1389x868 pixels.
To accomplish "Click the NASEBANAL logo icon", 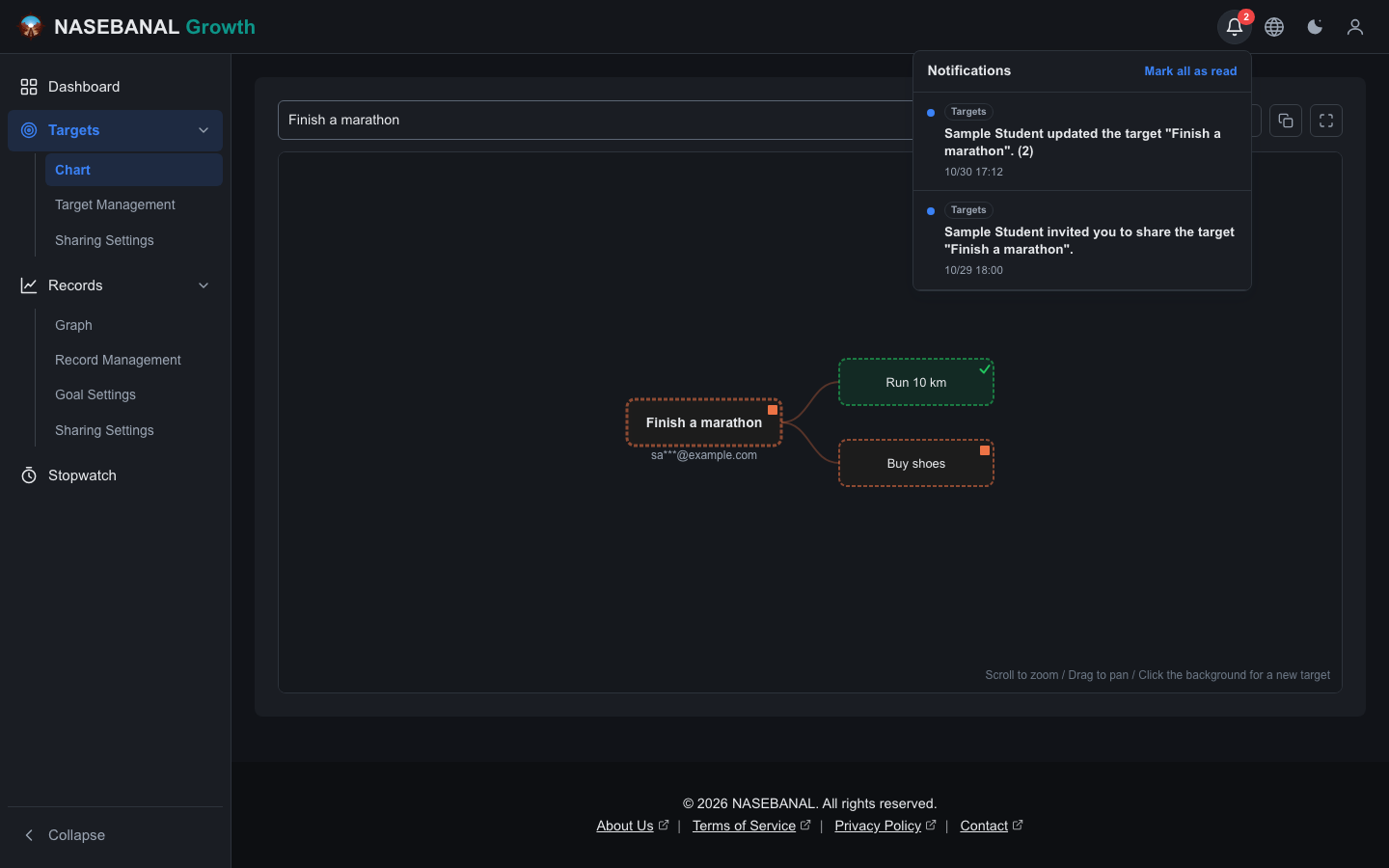I will [31, 27].
